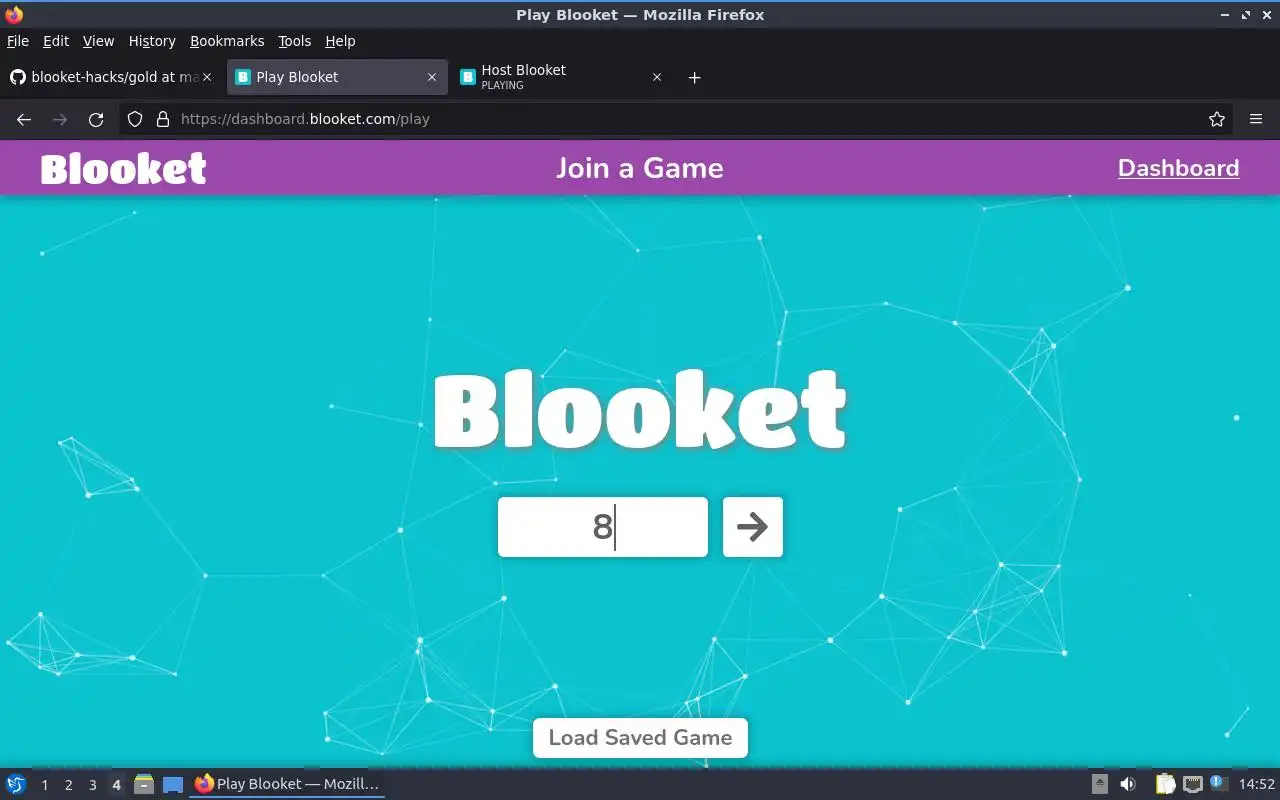Open the file manager taskbar icon
Image resolution: width=1280 pixels, height=800 pixels.
tap(144, 785)
